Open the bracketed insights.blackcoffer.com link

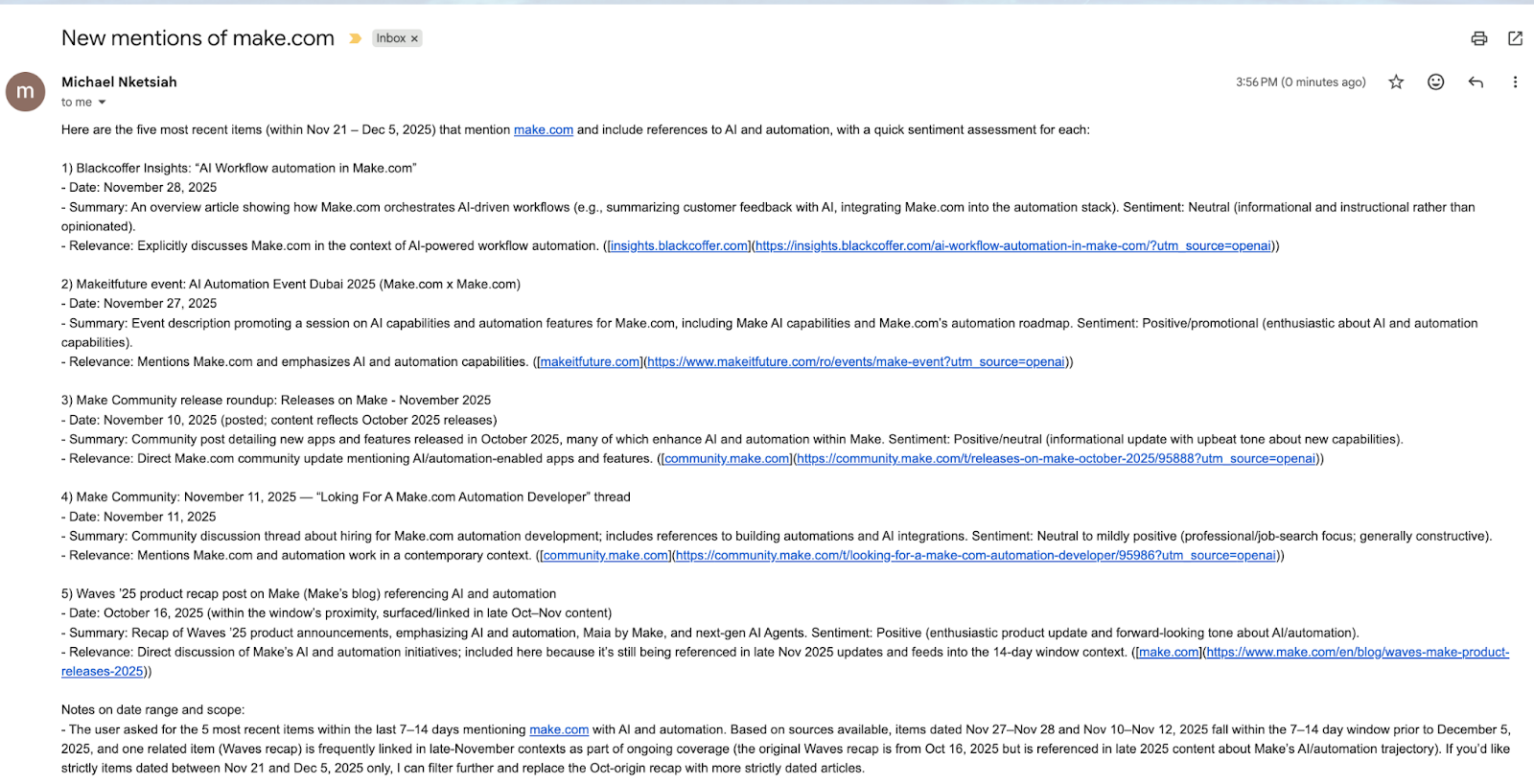coord(679,246)
